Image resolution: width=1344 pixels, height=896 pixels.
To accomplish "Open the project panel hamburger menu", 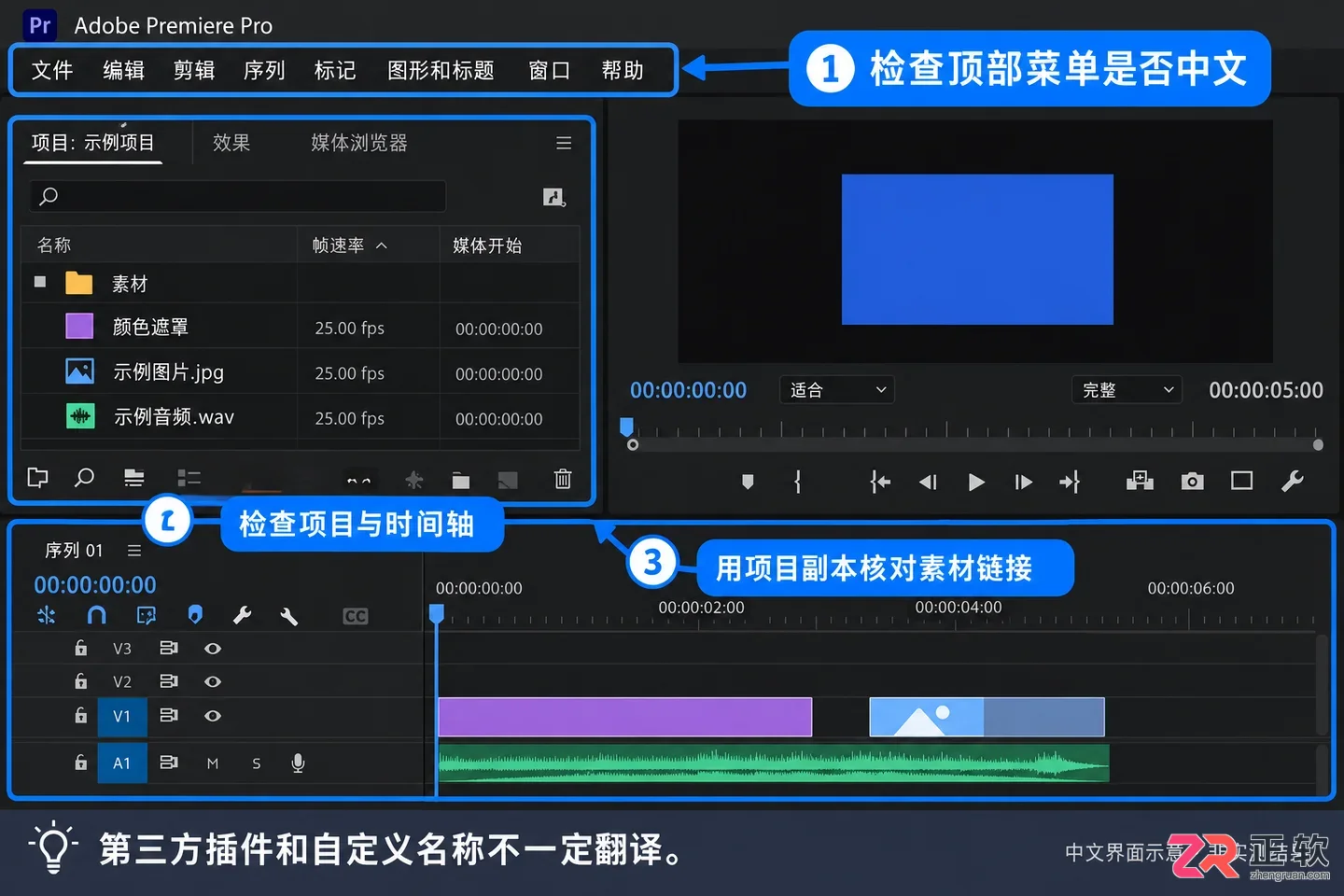I will (564, 143).
